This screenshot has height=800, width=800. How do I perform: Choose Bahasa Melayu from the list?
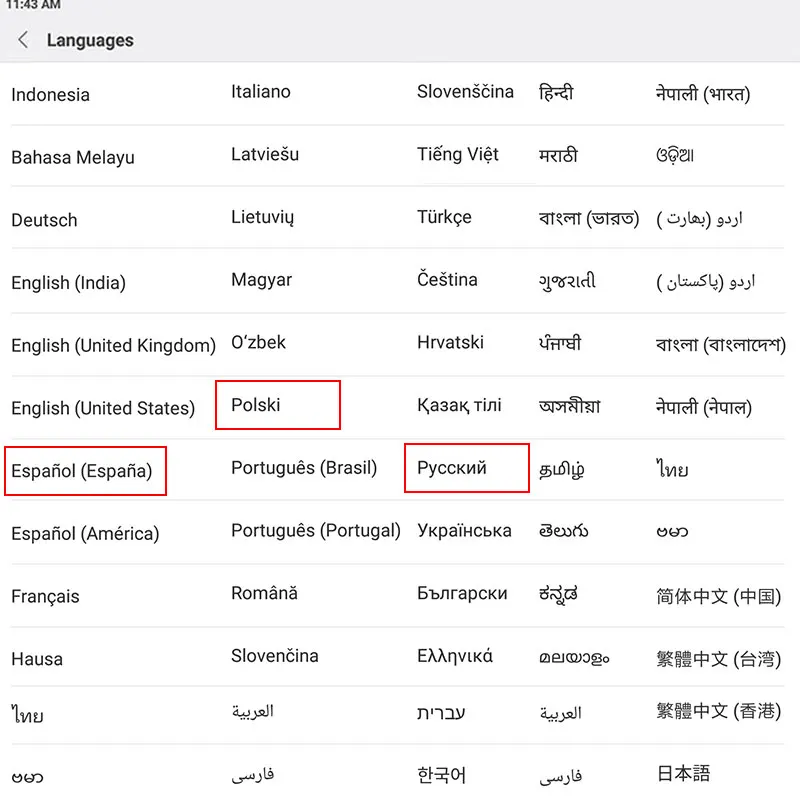73,158
